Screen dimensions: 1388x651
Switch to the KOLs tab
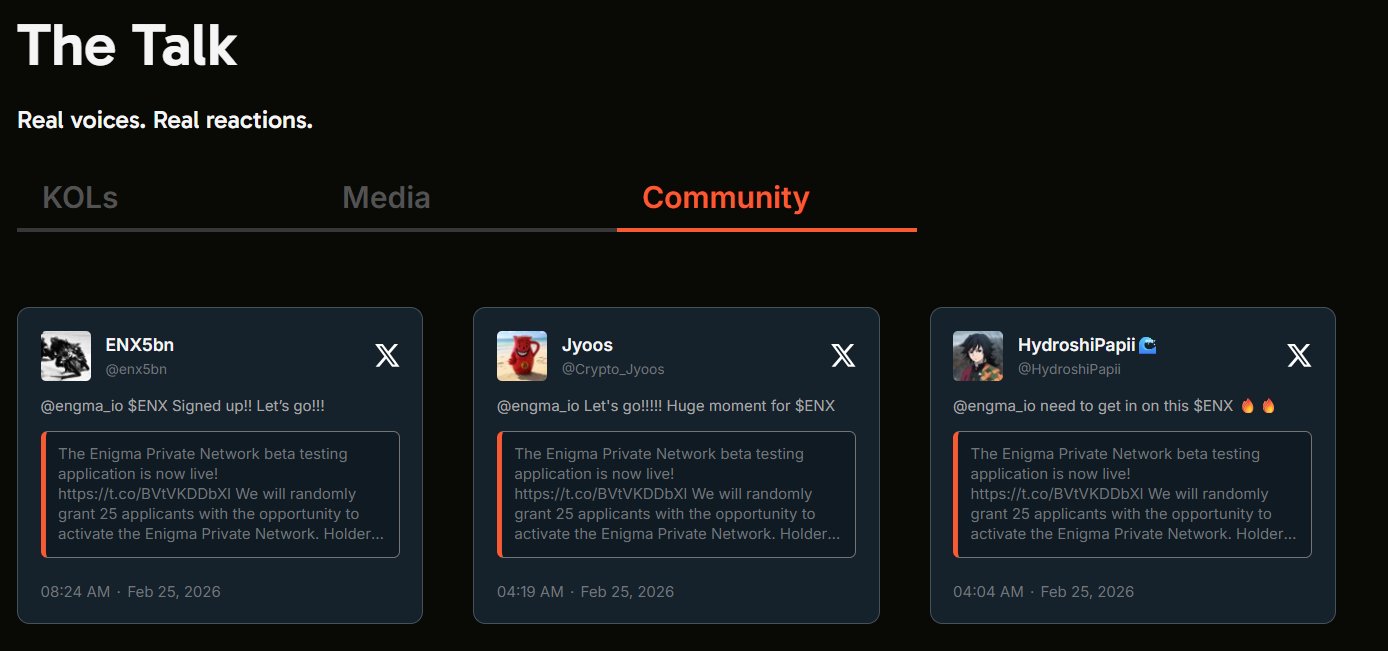(x=80, y=198)
